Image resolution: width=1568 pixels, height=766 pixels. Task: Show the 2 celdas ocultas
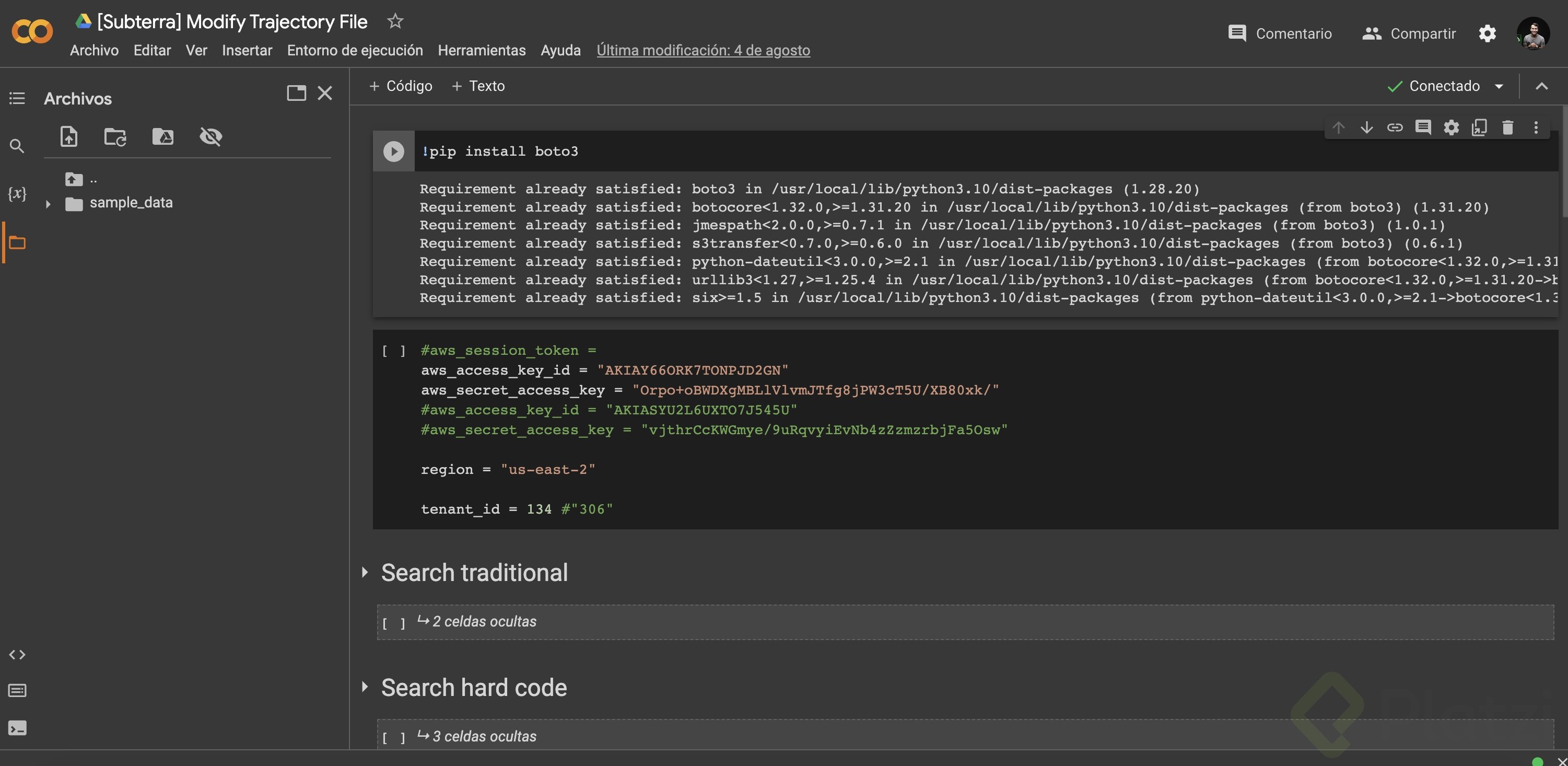[x=483, y=621]
